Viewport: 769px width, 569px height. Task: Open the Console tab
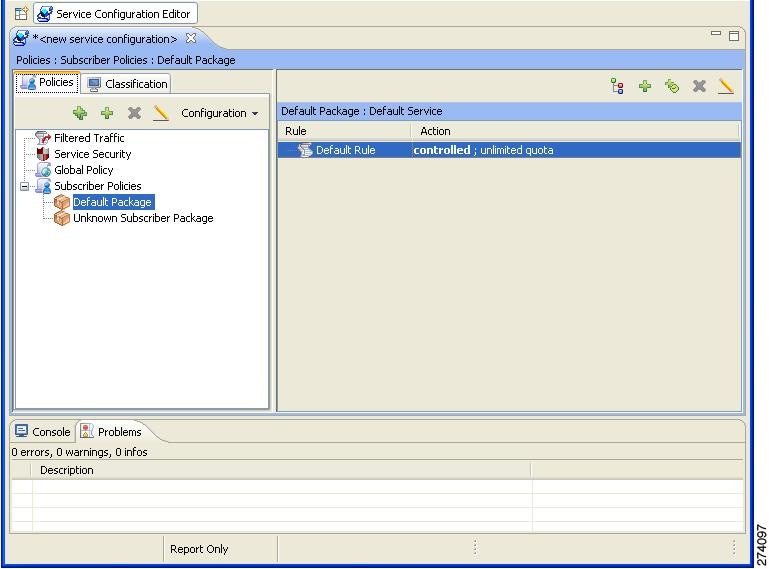click(43, 432)
